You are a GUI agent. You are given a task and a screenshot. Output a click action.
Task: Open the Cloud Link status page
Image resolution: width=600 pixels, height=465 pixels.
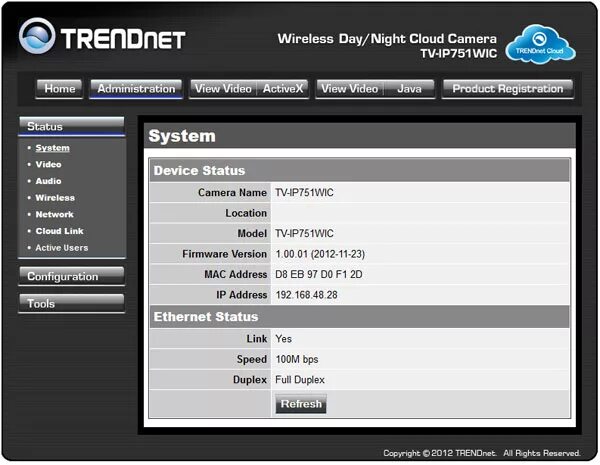click(59, 231)
